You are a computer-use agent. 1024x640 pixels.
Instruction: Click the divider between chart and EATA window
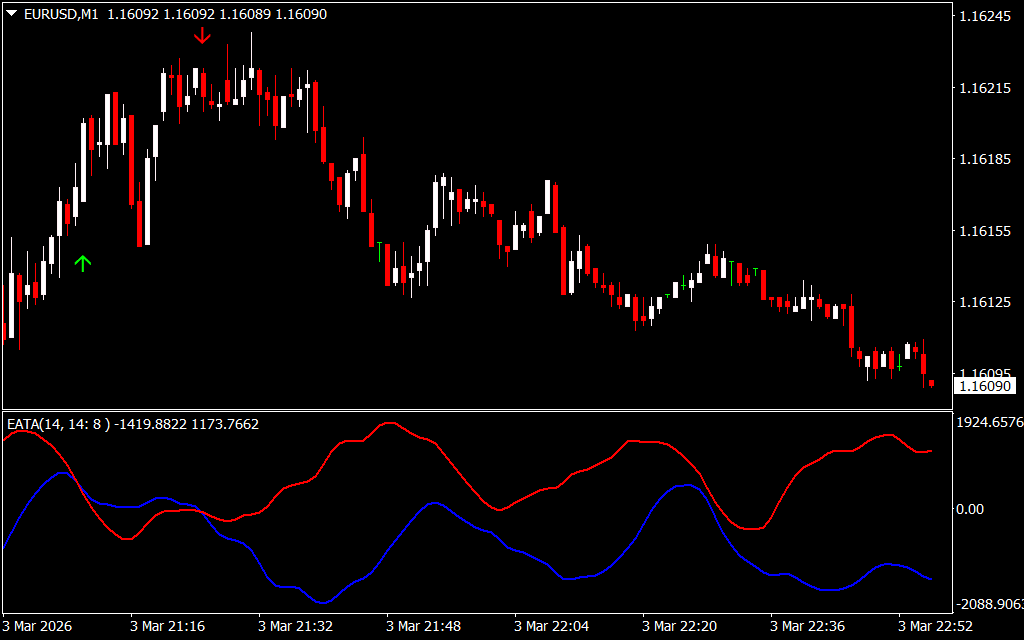coord(476,410)
